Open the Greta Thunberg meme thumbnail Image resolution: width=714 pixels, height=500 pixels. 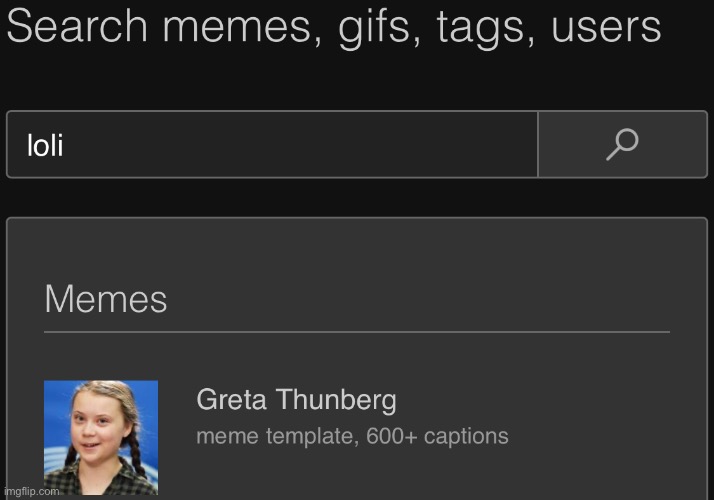(101, 438)
